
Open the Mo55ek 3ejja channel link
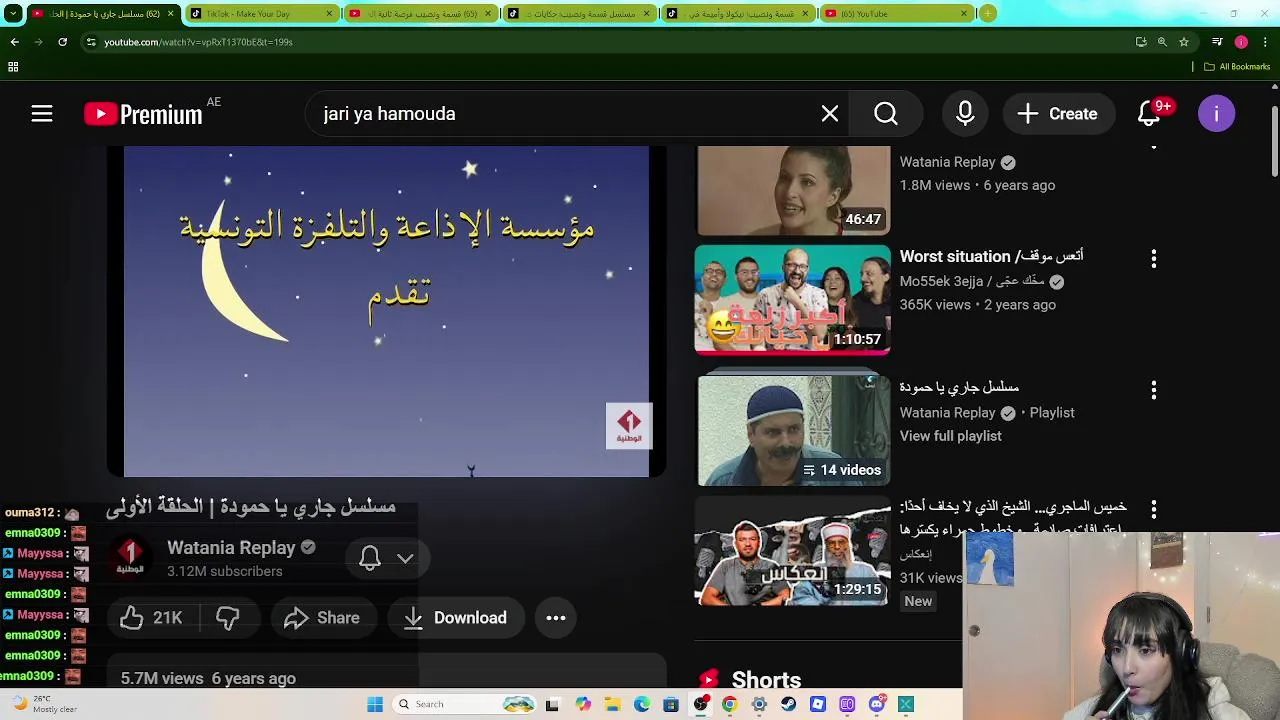(x=972, y=281)
